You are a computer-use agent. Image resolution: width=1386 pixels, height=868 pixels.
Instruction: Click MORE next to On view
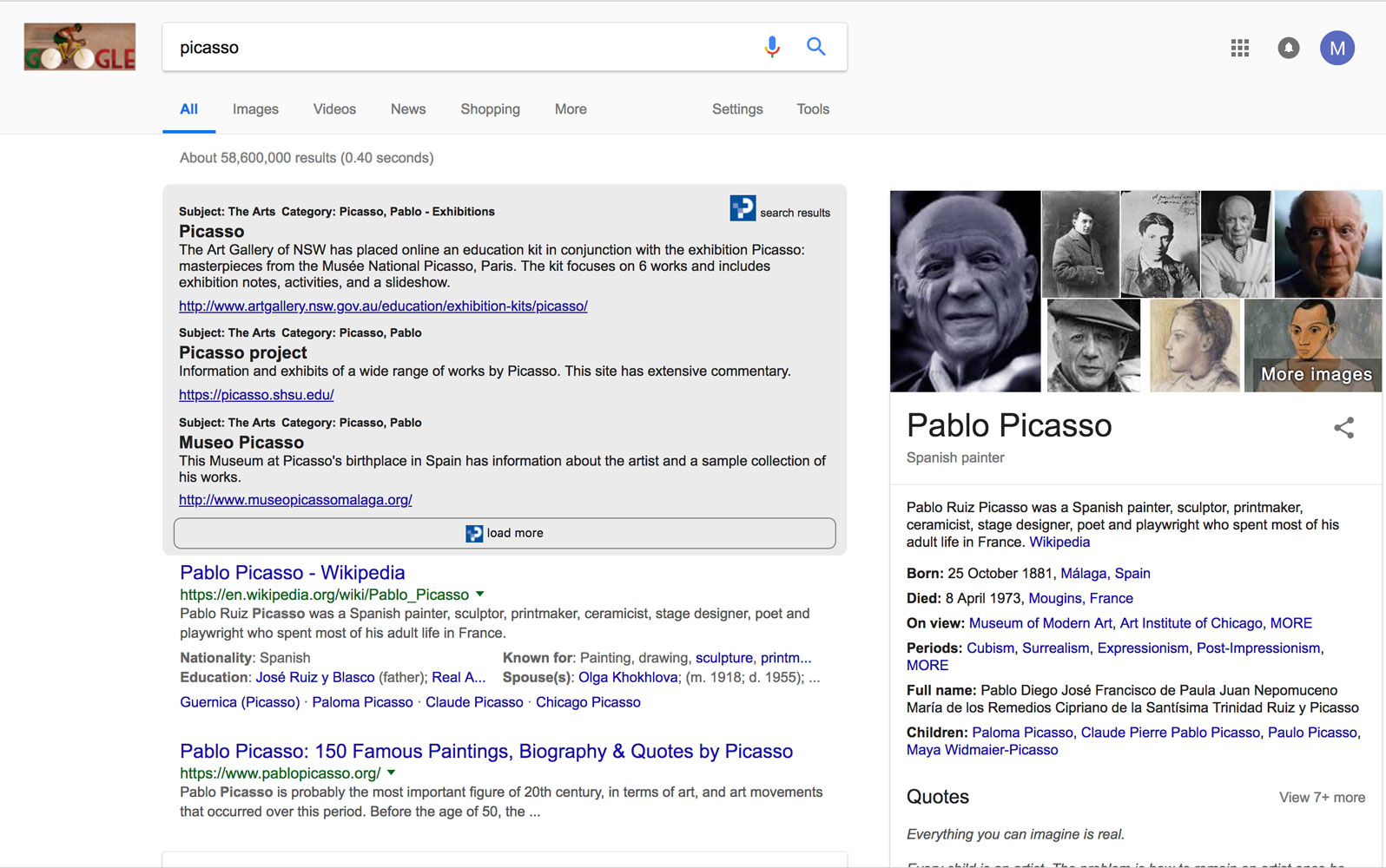(x=1290, y=623)
